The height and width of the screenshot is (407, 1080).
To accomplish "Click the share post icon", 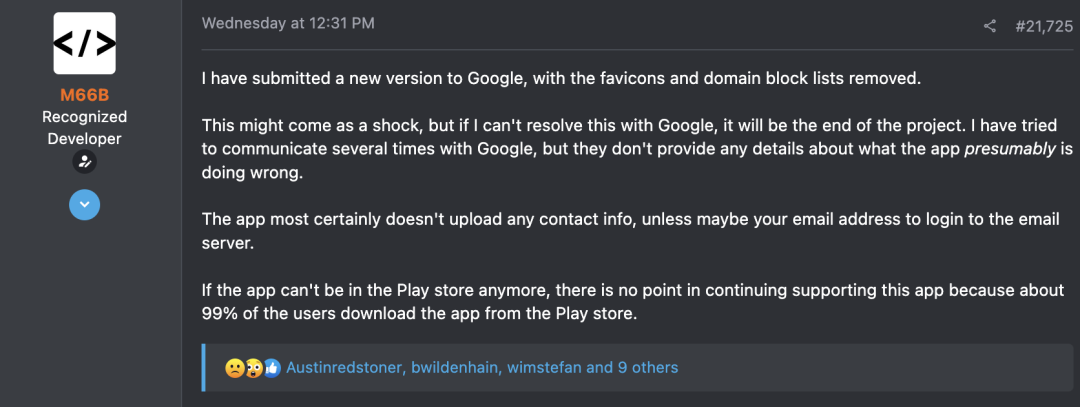I will [990, 26].
